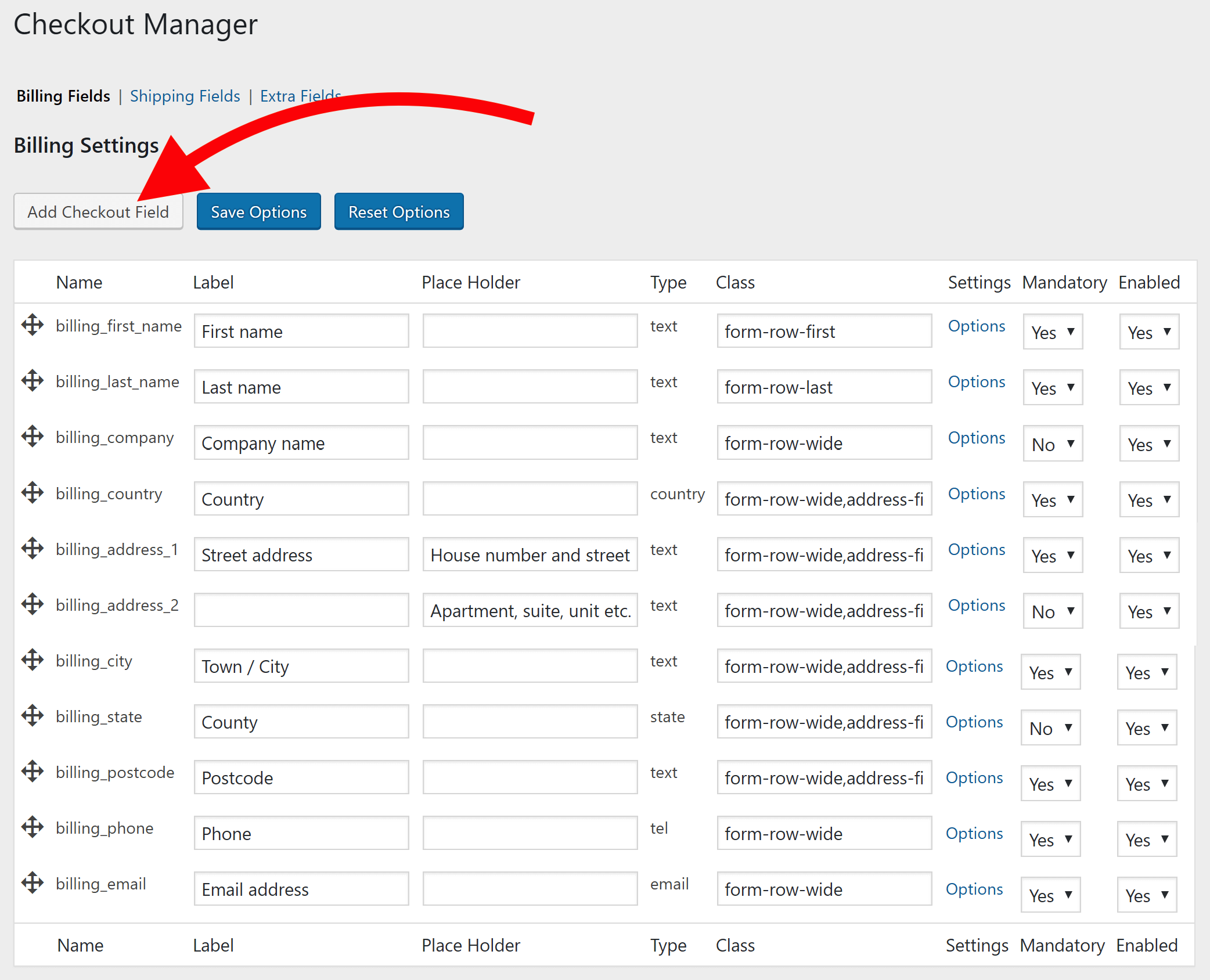Select the drag handle for billing_company

point(33,437)
